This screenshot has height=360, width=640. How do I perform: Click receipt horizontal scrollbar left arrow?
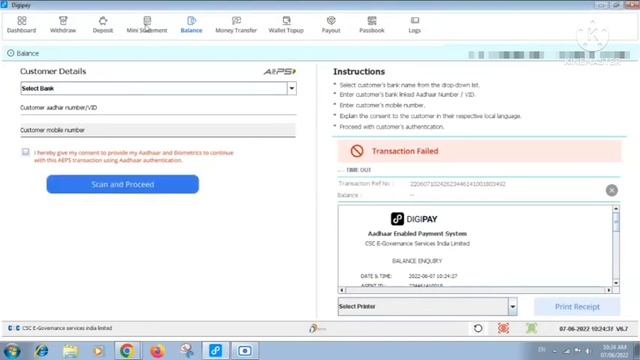342,290
